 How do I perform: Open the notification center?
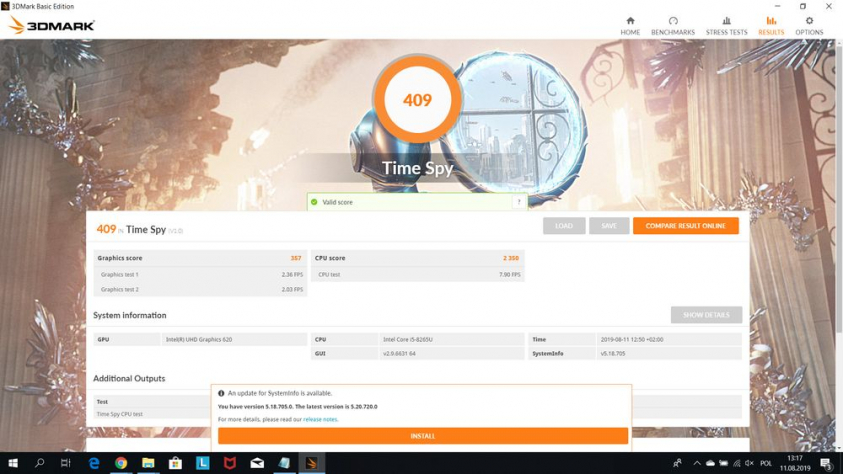click(x=826, y=463)
